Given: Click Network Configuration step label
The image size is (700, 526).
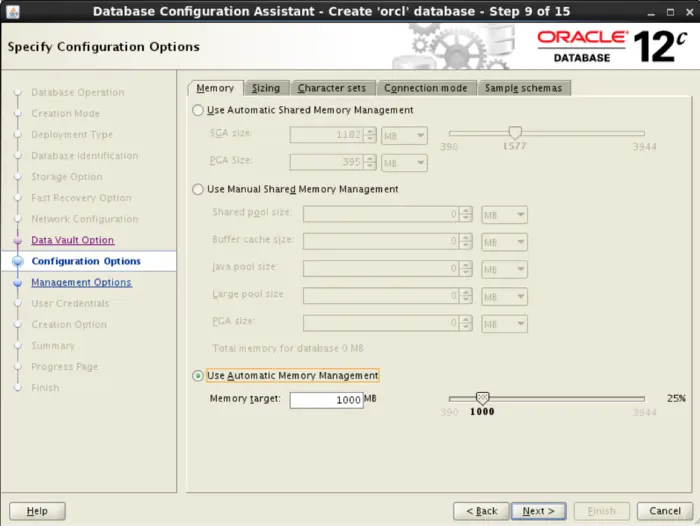Looking at the screenshot, I should tap(85, 219).
